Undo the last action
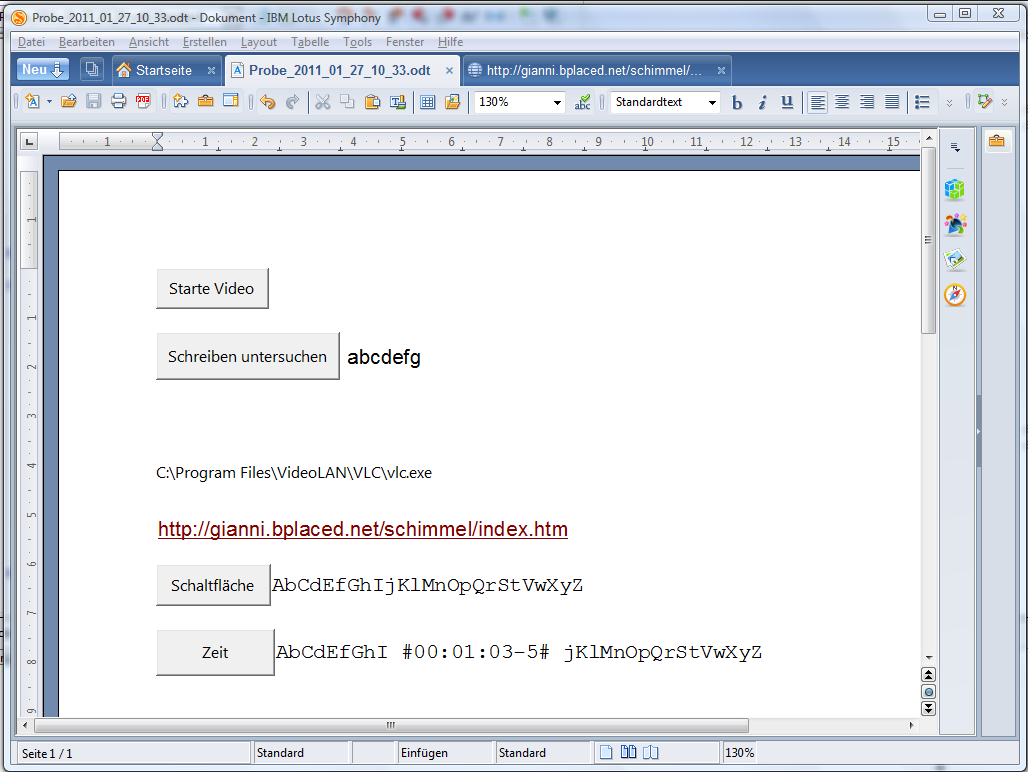 click(x=267, y=102)
